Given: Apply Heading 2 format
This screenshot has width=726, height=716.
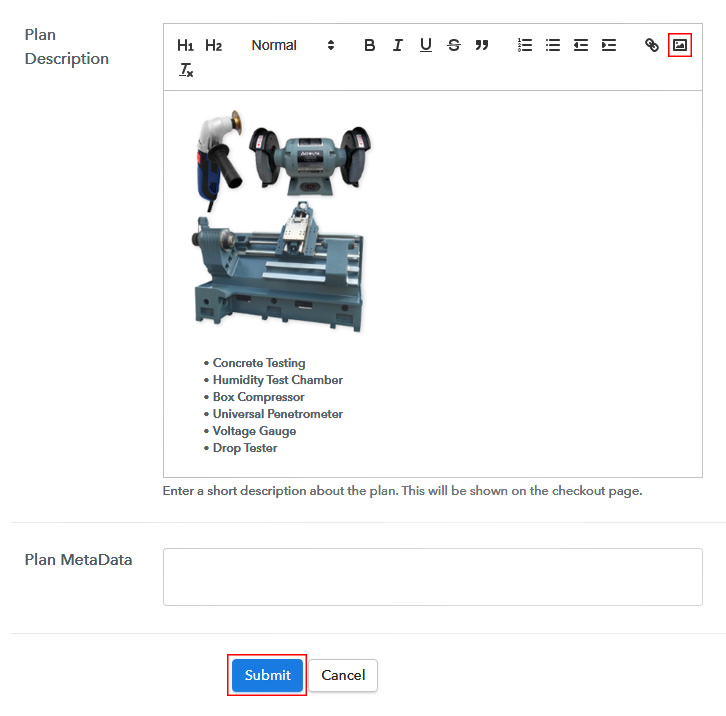Looking at the screenshot, I should [213, 45].
